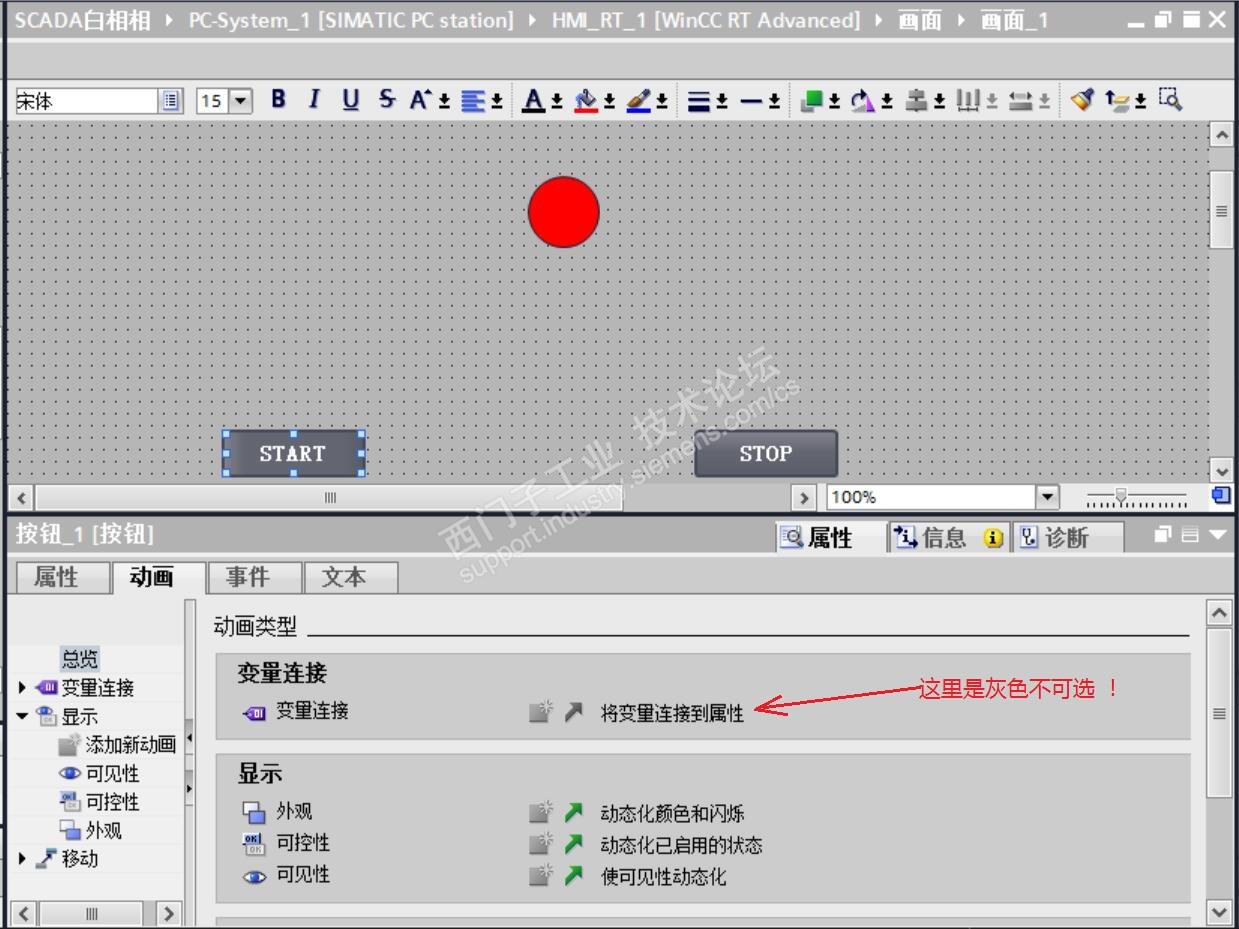Click the 动态化颜色和闪烁 link

pos(672,814)
